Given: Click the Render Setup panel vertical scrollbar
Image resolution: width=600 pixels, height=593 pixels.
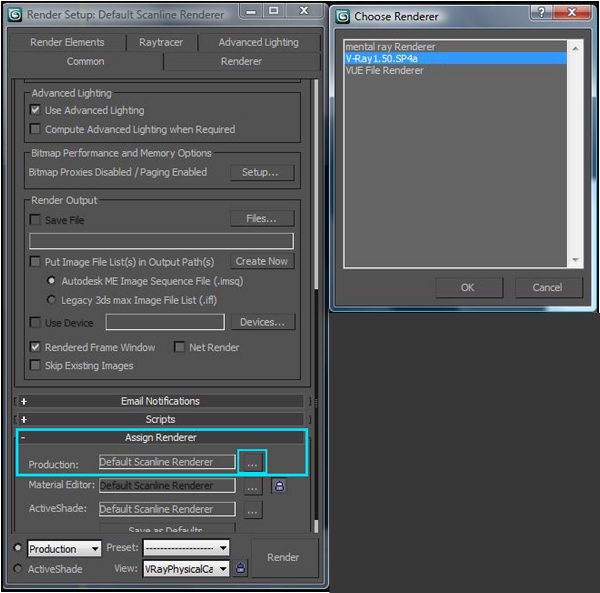Looking at the screenshot, I should [x=317, y=300].
